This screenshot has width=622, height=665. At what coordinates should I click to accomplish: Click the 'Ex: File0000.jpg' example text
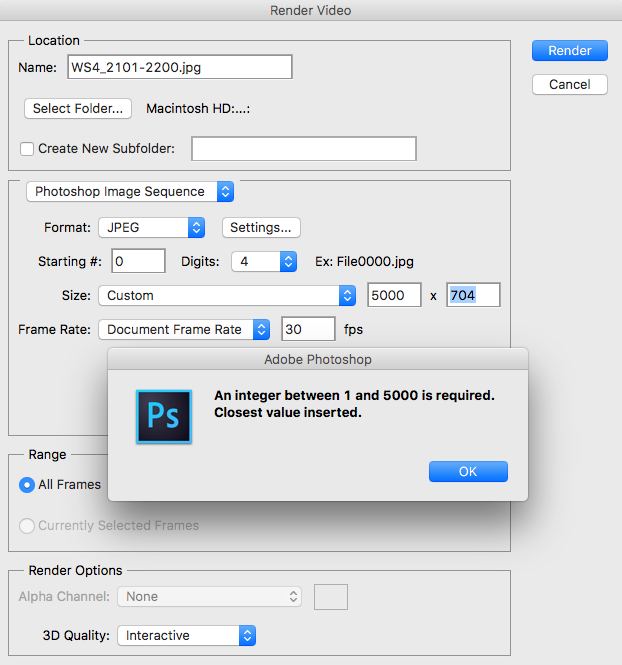(364, 261)
